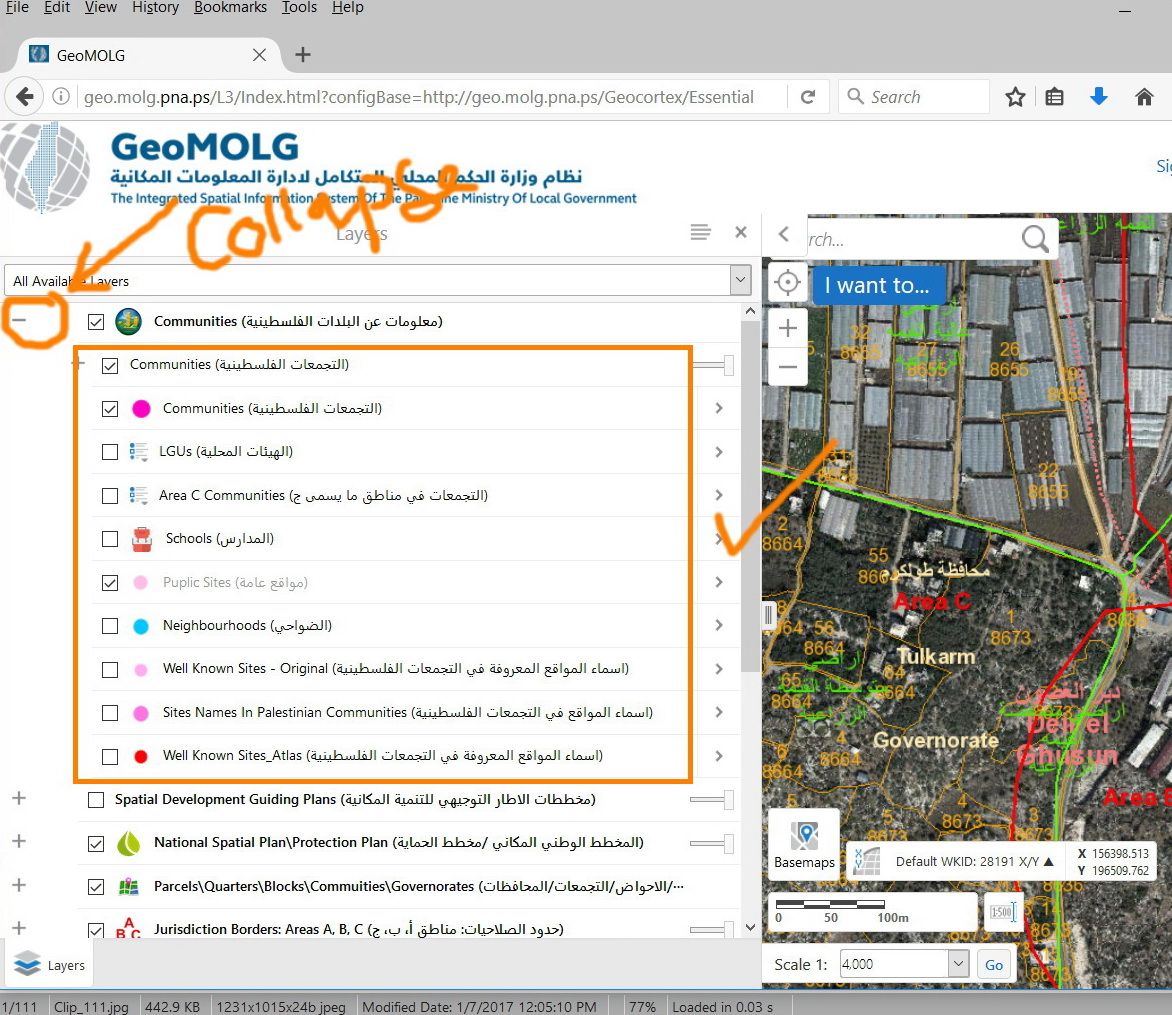Open the Bookmarks menu
This screenshot has width=1172, height=1015.
tap(230, 7)
